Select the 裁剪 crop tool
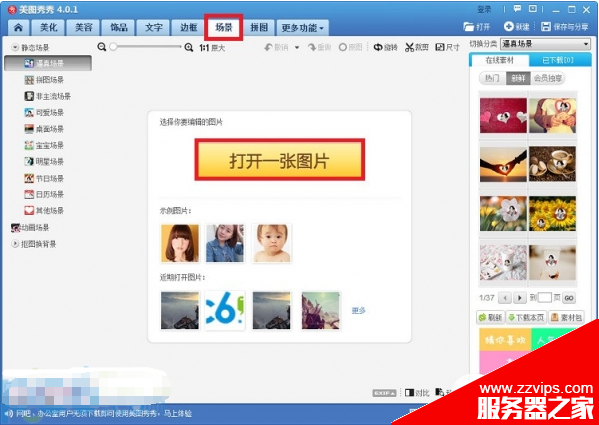The height and width of the screenshot is (425, 599). click(417, 47)
